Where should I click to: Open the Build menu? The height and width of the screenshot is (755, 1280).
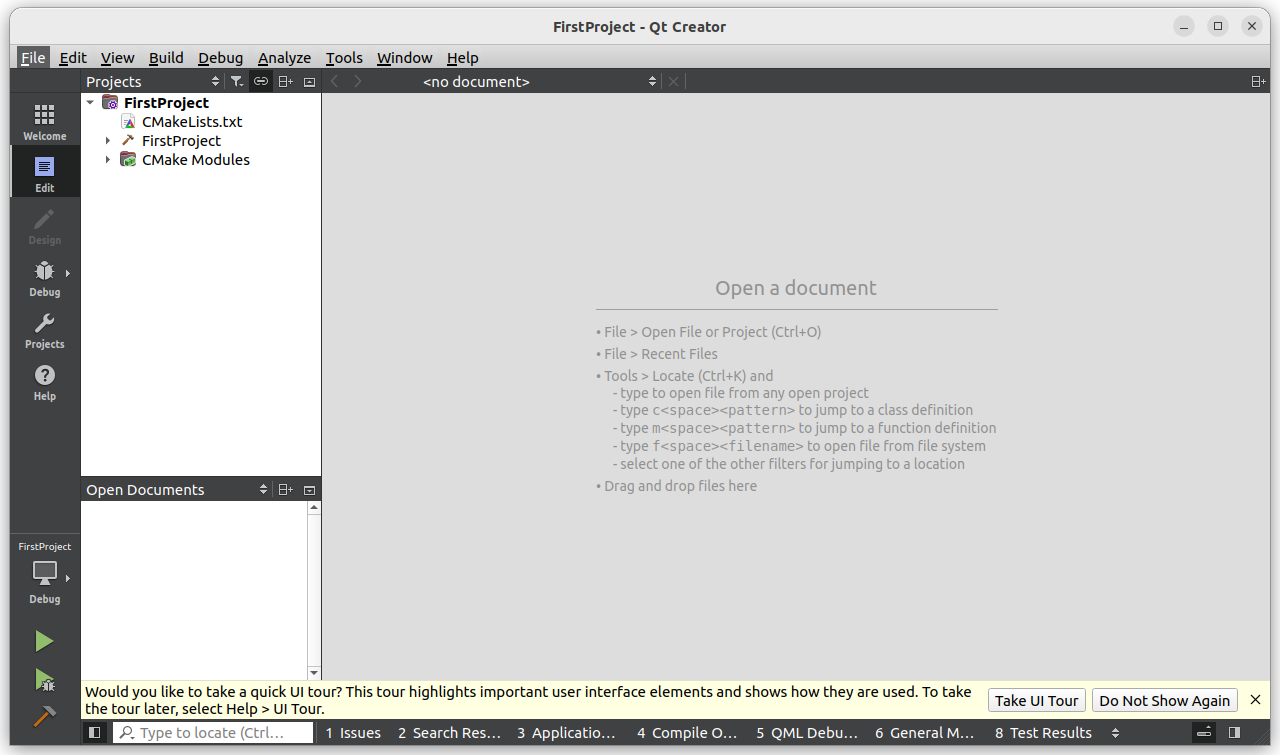click(x=166, y=57)
